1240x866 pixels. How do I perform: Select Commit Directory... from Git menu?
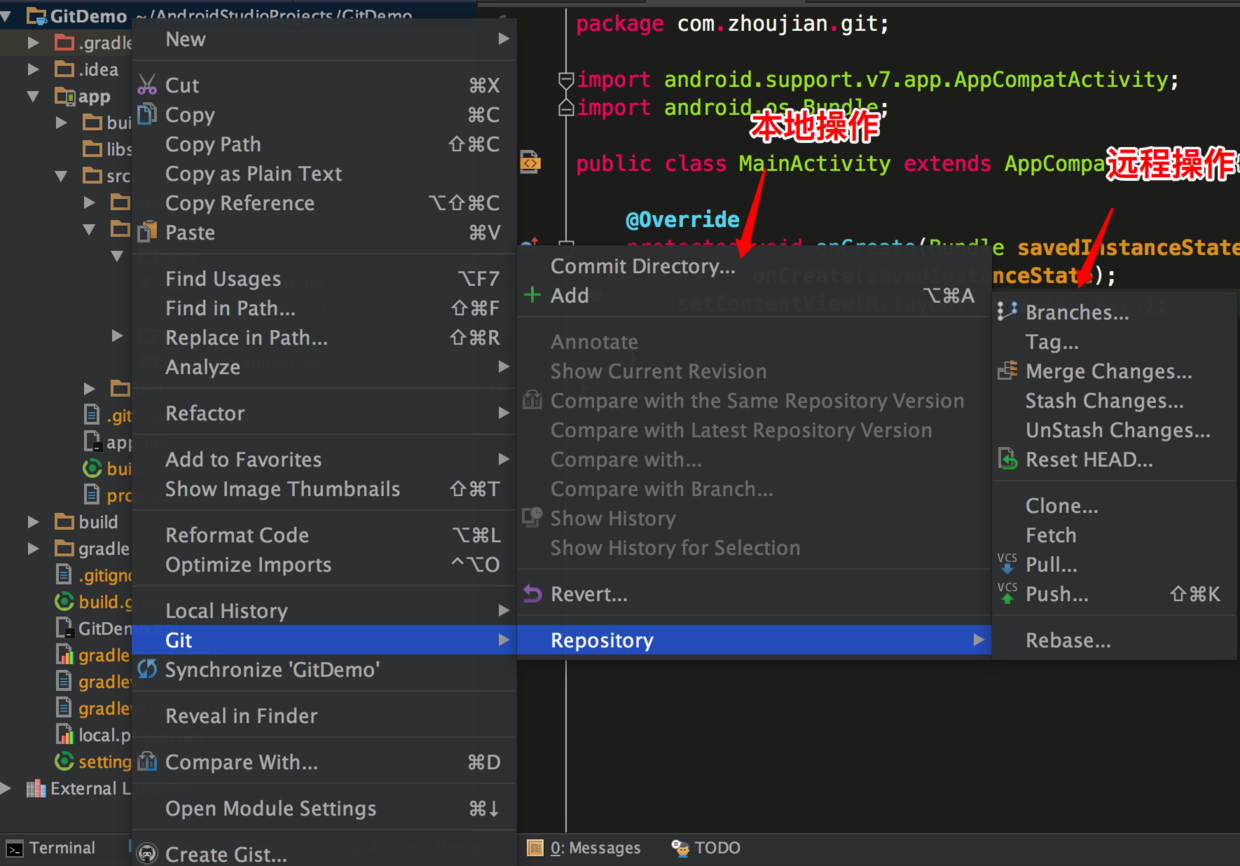click(x=642, y=266)
